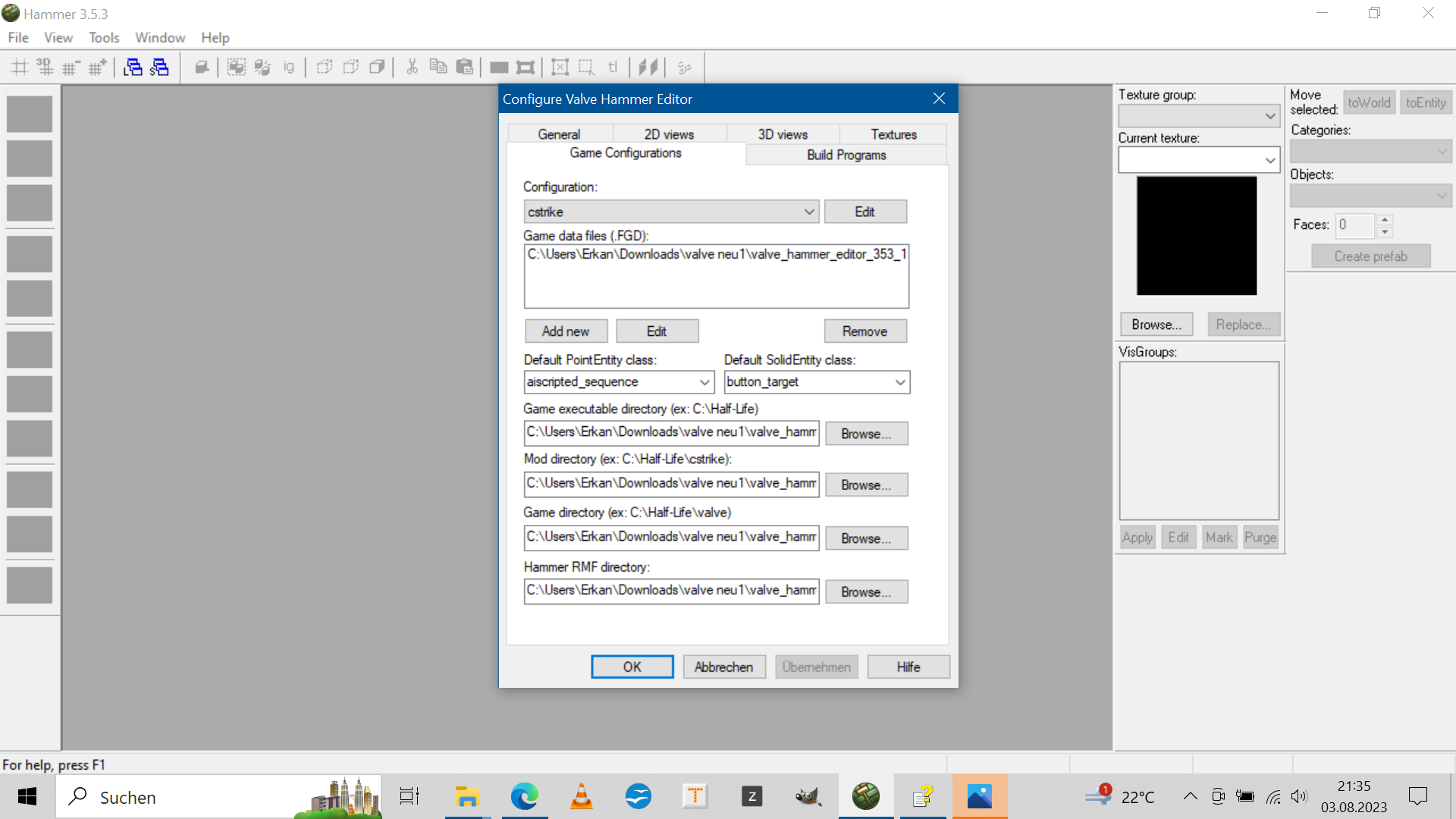Click the black current texture preview

pyautogui.click(x=1197, y=236)
